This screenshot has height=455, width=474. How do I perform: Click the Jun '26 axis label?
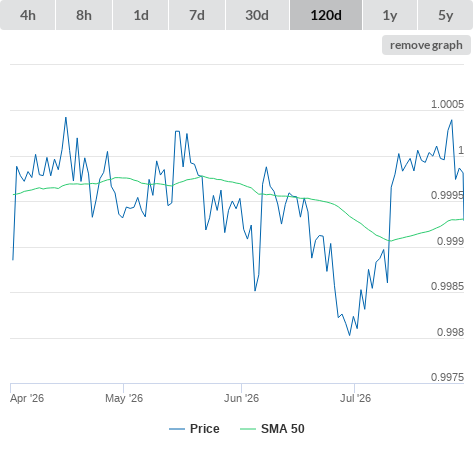coord(241,398)
